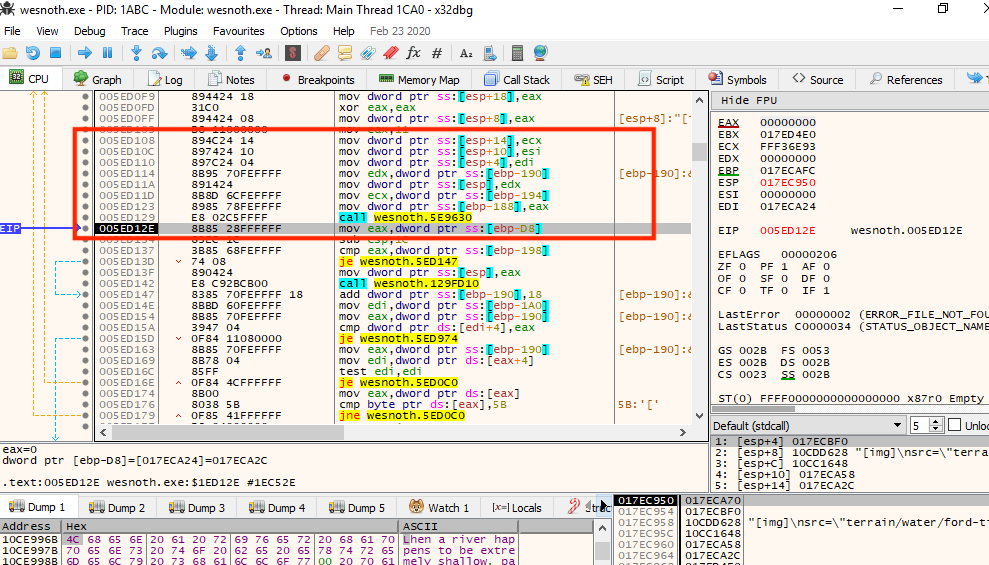Open the Watch 1 tab
Screen dimensions: 989x565
(438, 508)
